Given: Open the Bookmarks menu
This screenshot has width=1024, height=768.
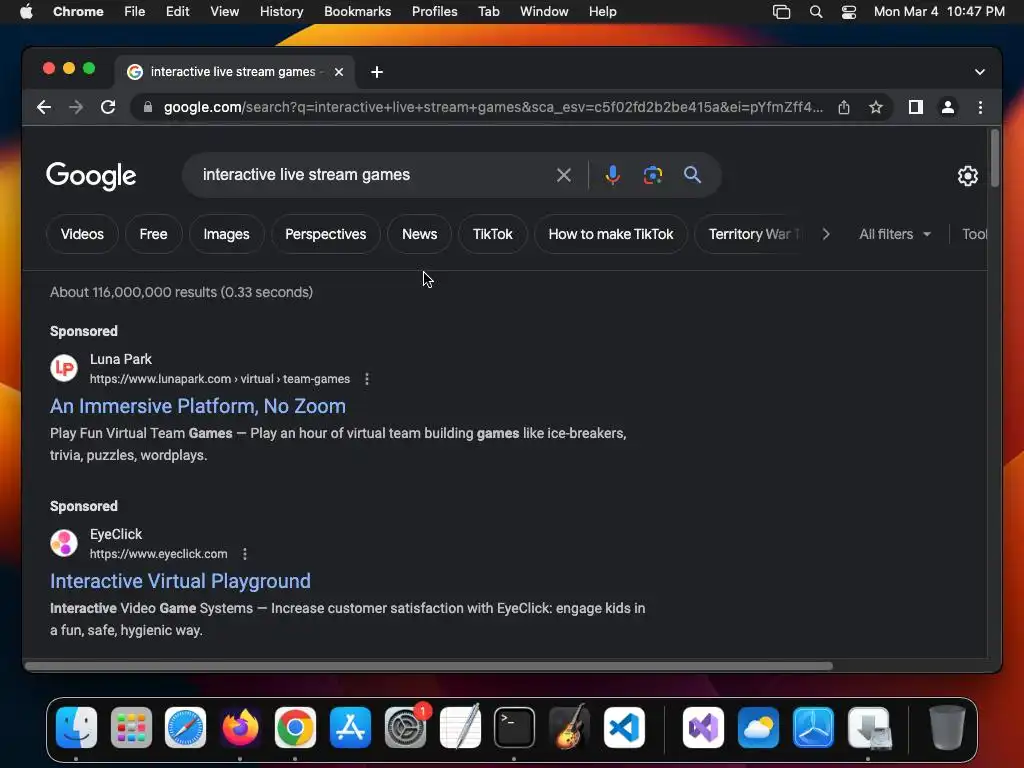Looking at the screenshot, I should coord(357,12).
